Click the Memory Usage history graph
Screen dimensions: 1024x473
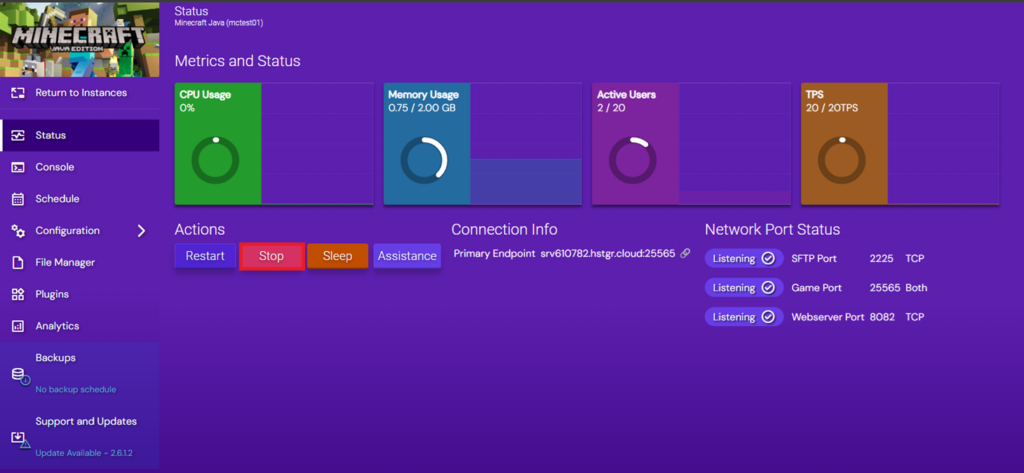point(526,144)
